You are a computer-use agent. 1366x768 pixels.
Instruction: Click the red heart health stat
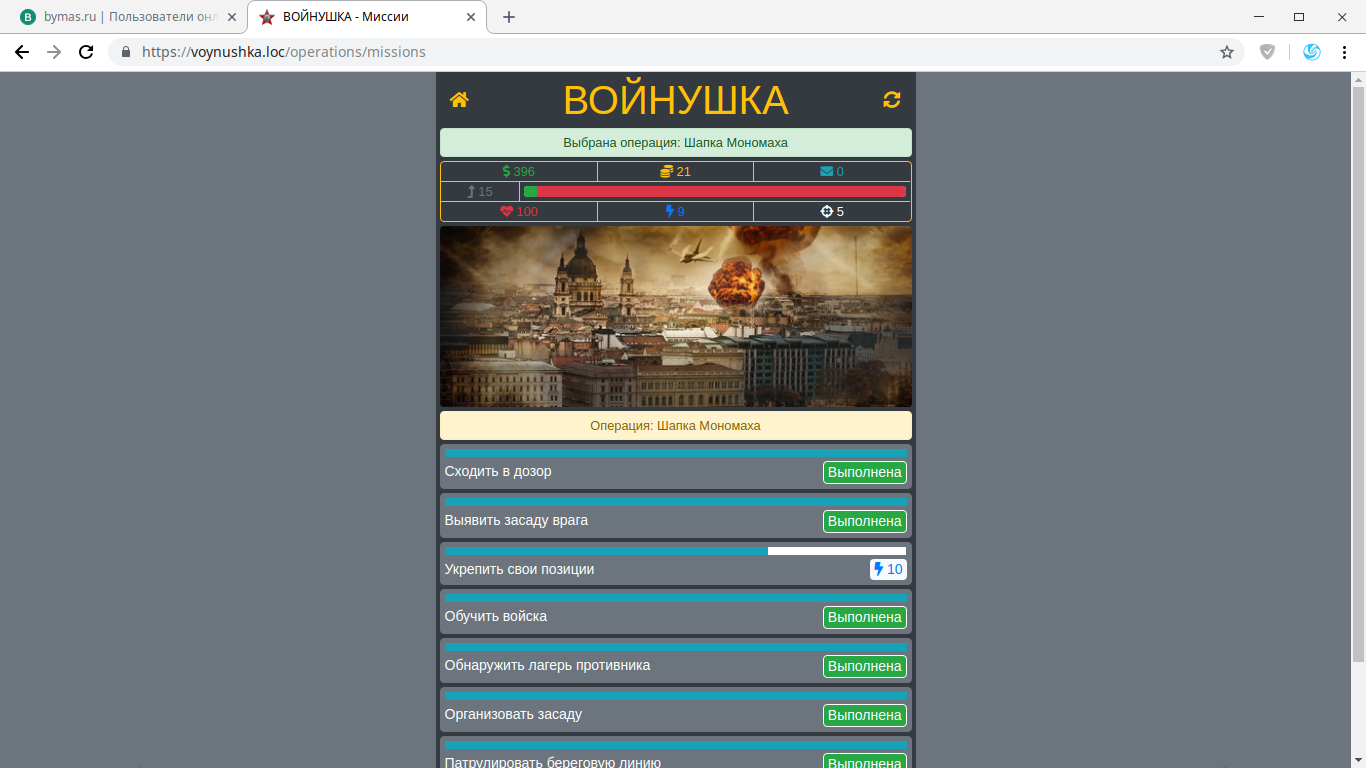[x=519, y=212]
